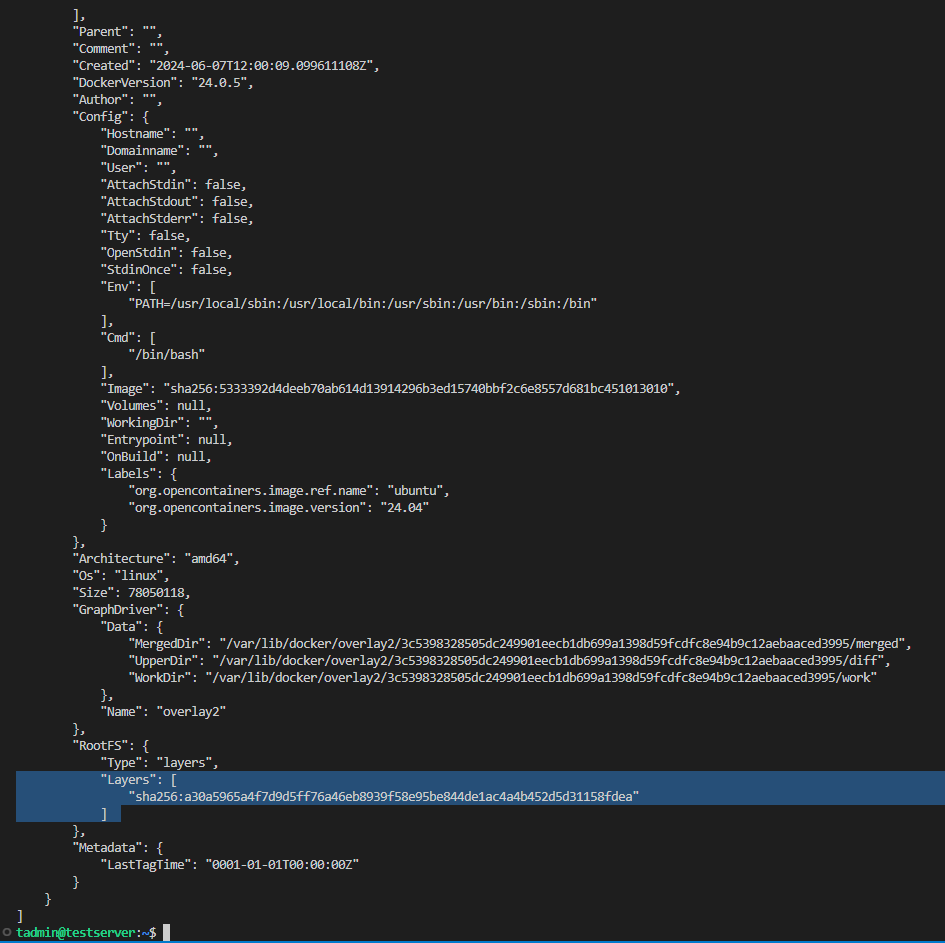Click the "Env": [ line
945x943 pixels.
pyautogui.click(x=128, y=286)
